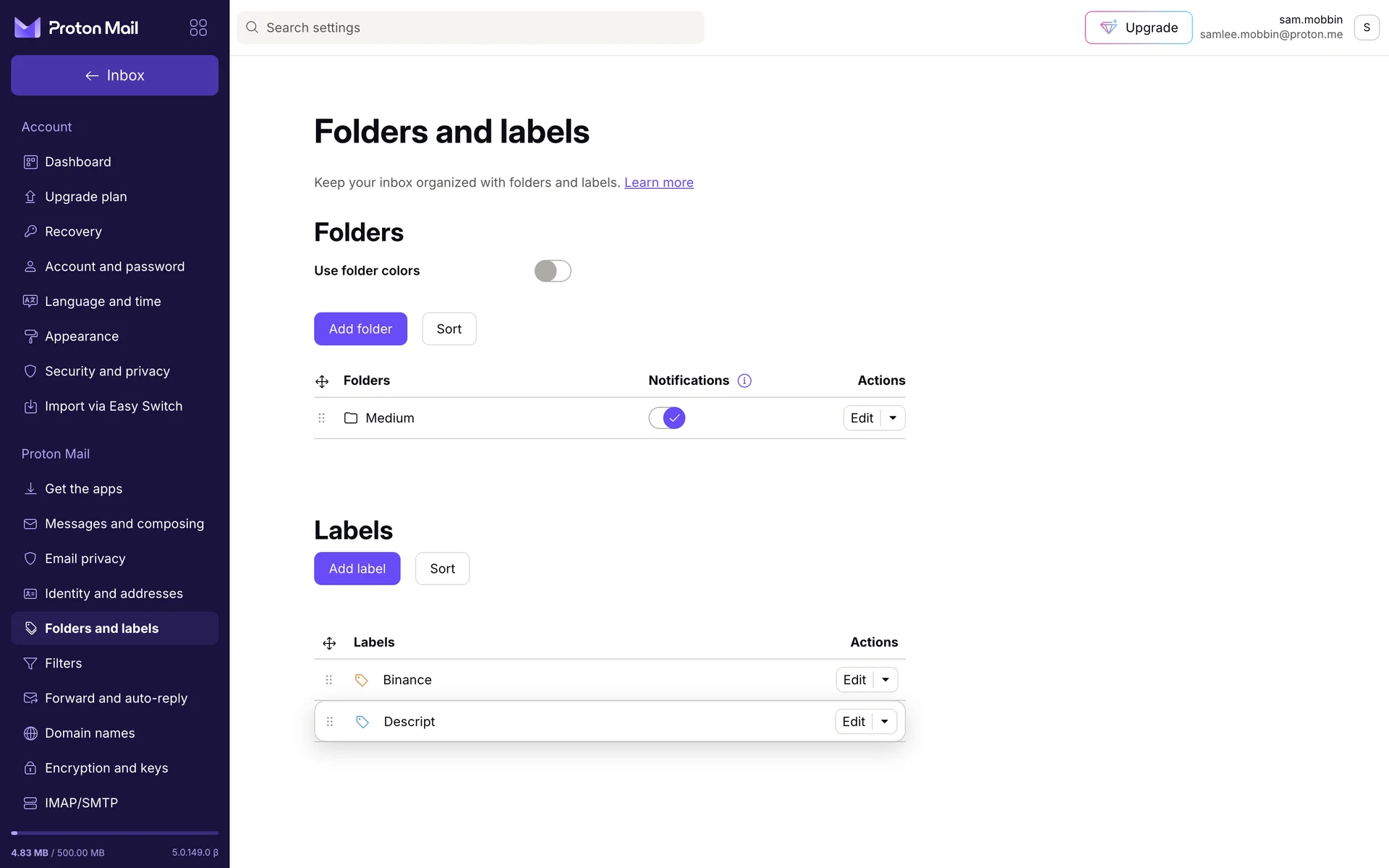1389x868 pixels.
Task: Enable the Use folder colors toggle
Action: [553, 271]
